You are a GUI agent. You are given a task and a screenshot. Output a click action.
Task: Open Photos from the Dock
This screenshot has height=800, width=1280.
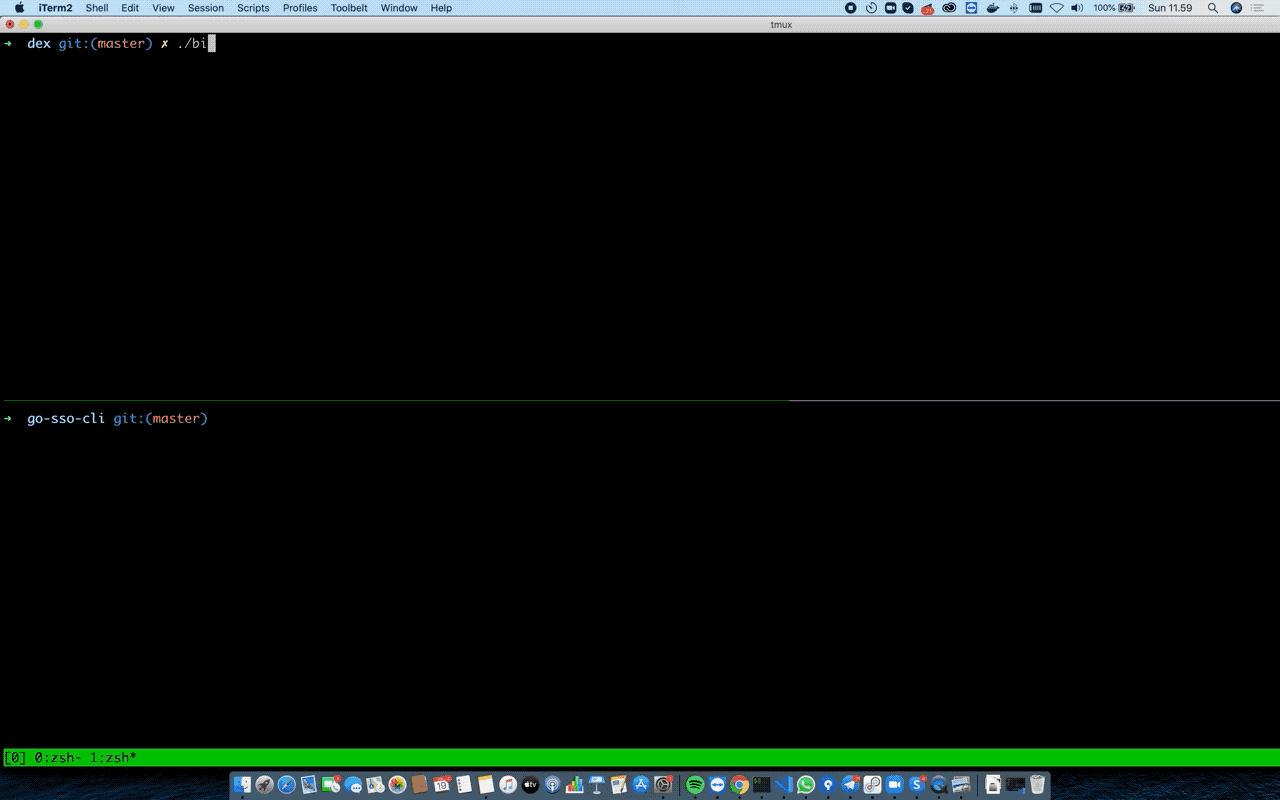pos(397,785)
